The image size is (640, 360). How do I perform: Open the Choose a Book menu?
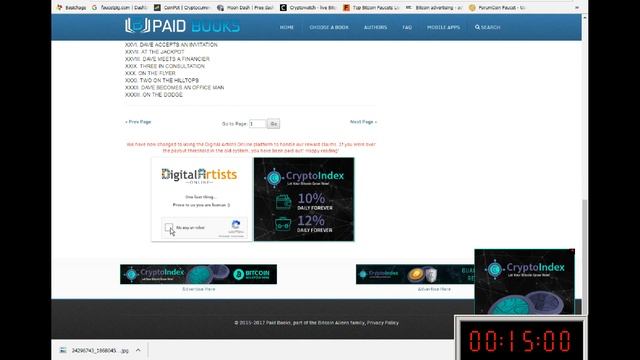tap(329, 27)
